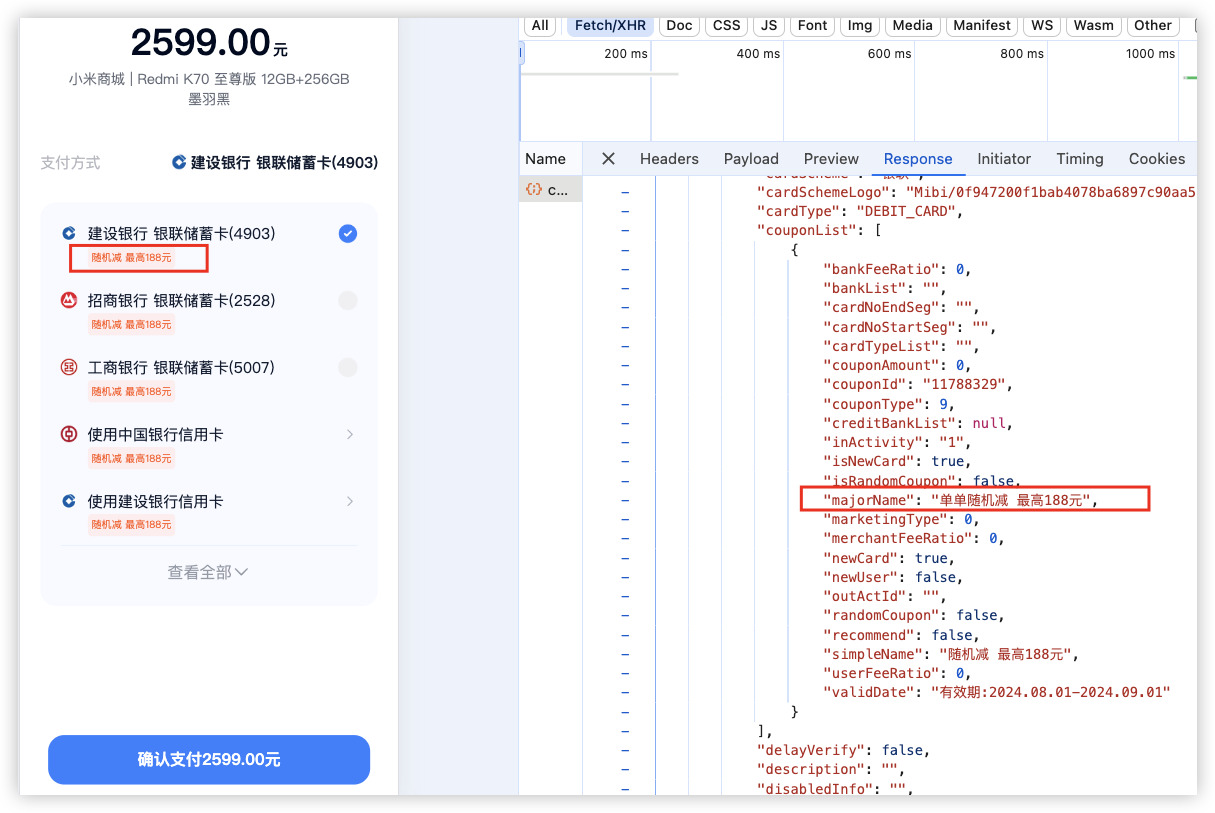1215x813 pixels.
Task: Click the 随机减 最高188元 tag under 工商银行
Action: 131,391
